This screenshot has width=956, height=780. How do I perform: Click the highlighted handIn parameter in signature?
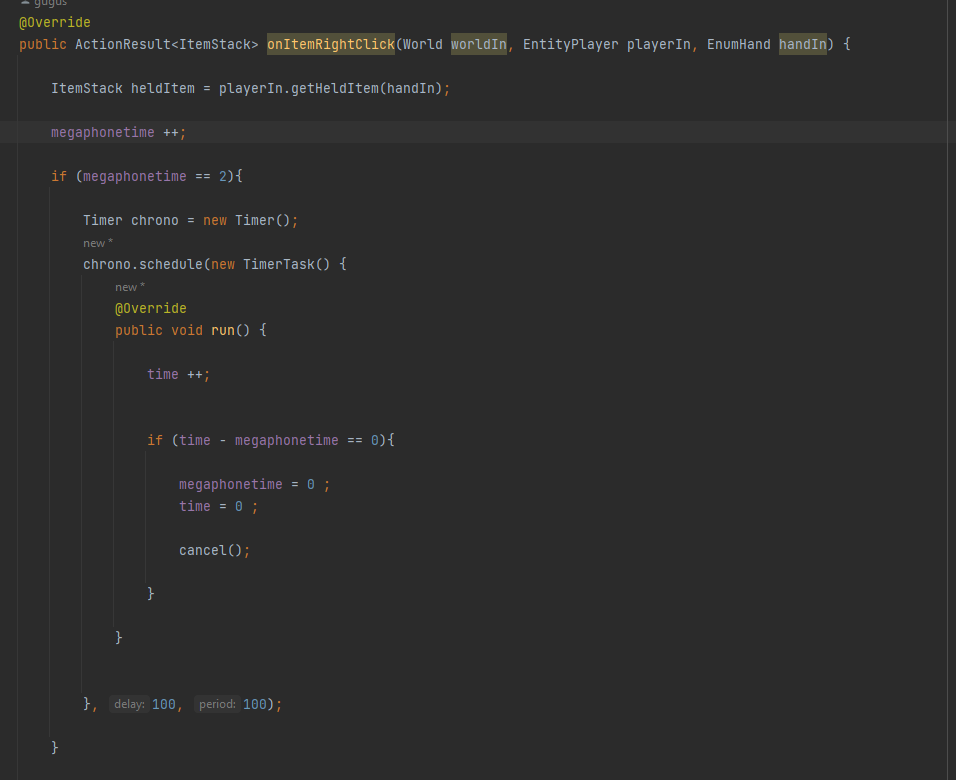tap(802, 45)
